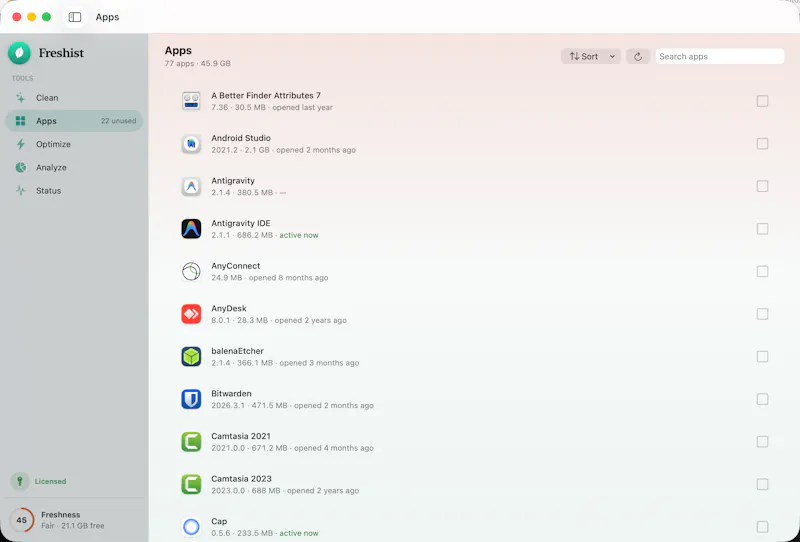
Task: Open the Sort options dropdown arrow
Action: click(612, 57)
